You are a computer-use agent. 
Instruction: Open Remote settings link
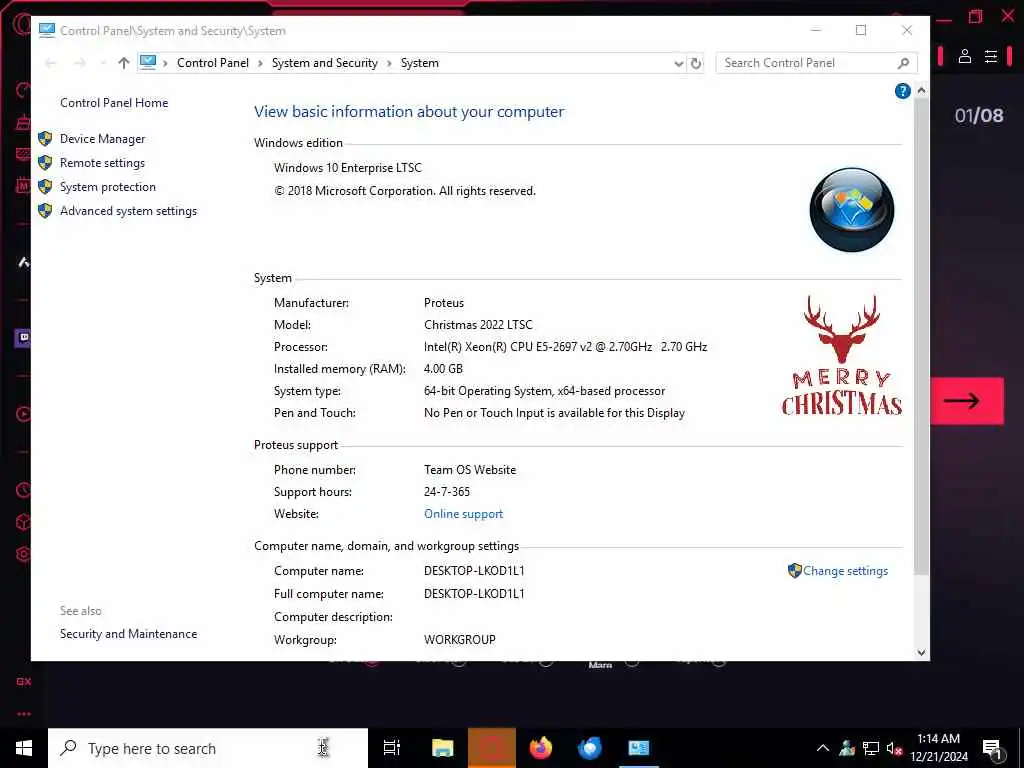click(103, 163)
